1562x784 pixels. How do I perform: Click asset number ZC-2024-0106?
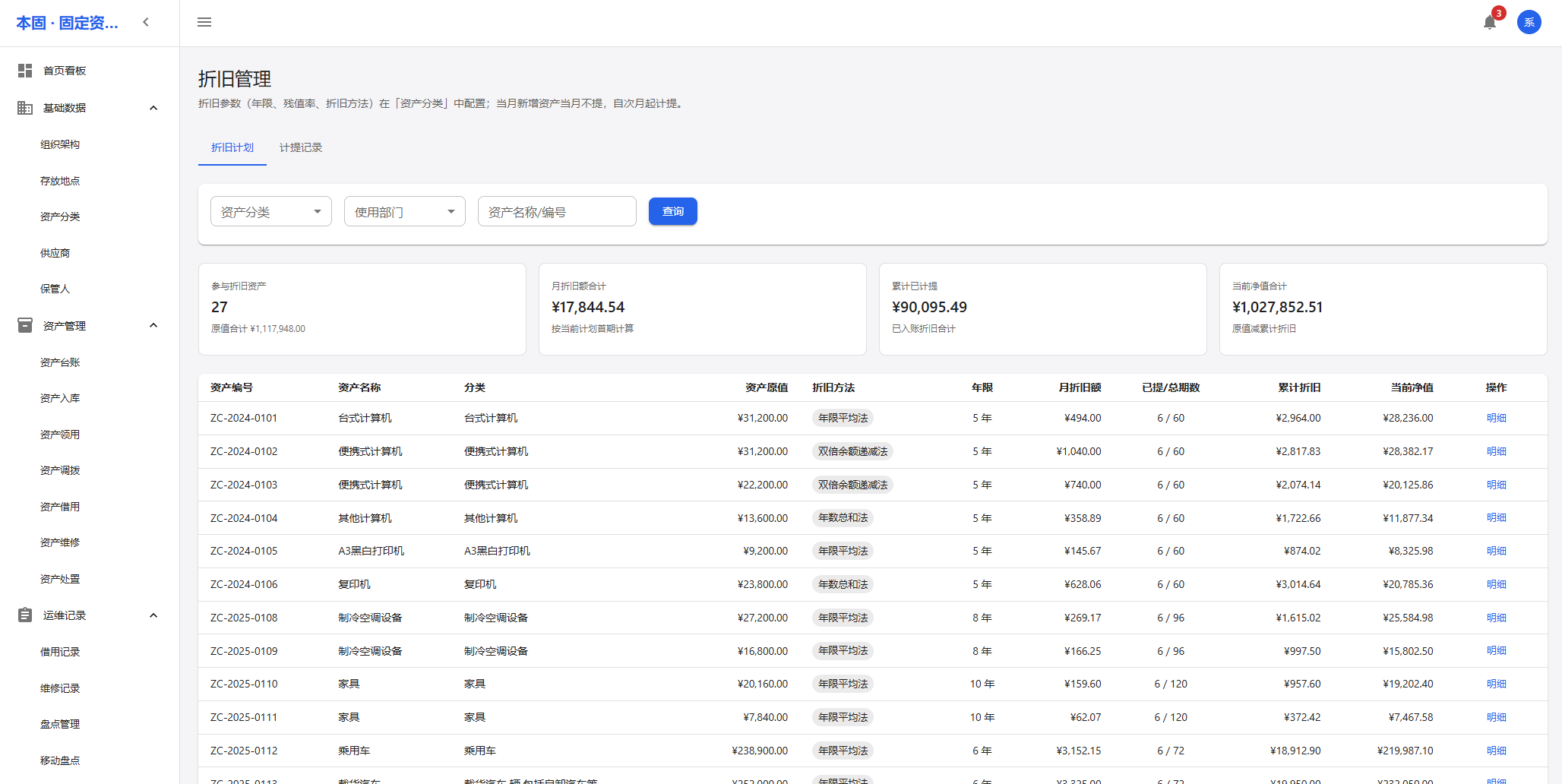[x=244, y=584]
